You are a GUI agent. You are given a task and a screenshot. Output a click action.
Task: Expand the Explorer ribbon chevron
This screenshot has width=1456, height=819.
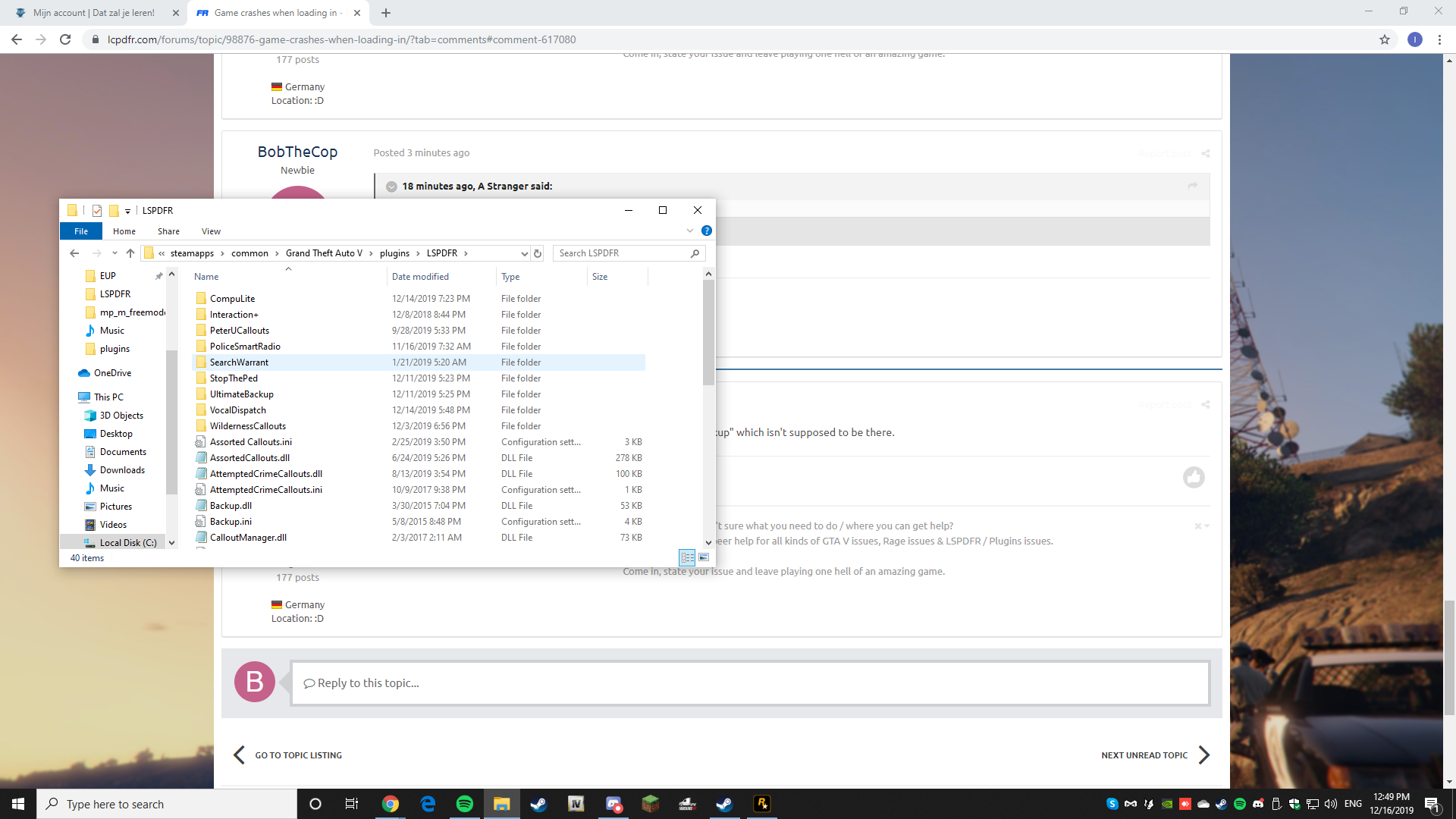point(690,231)
